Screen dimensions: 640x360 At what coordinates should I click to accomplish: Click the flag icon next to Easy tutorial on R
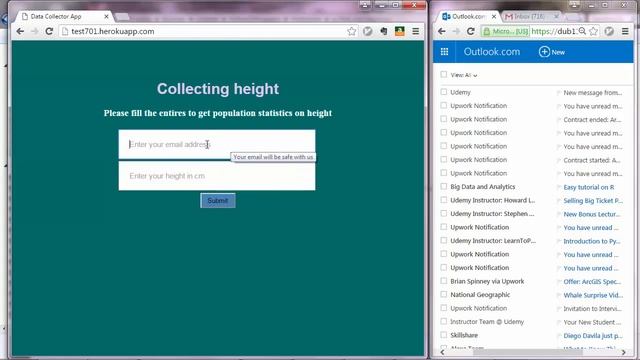click(x=558, y=187)
